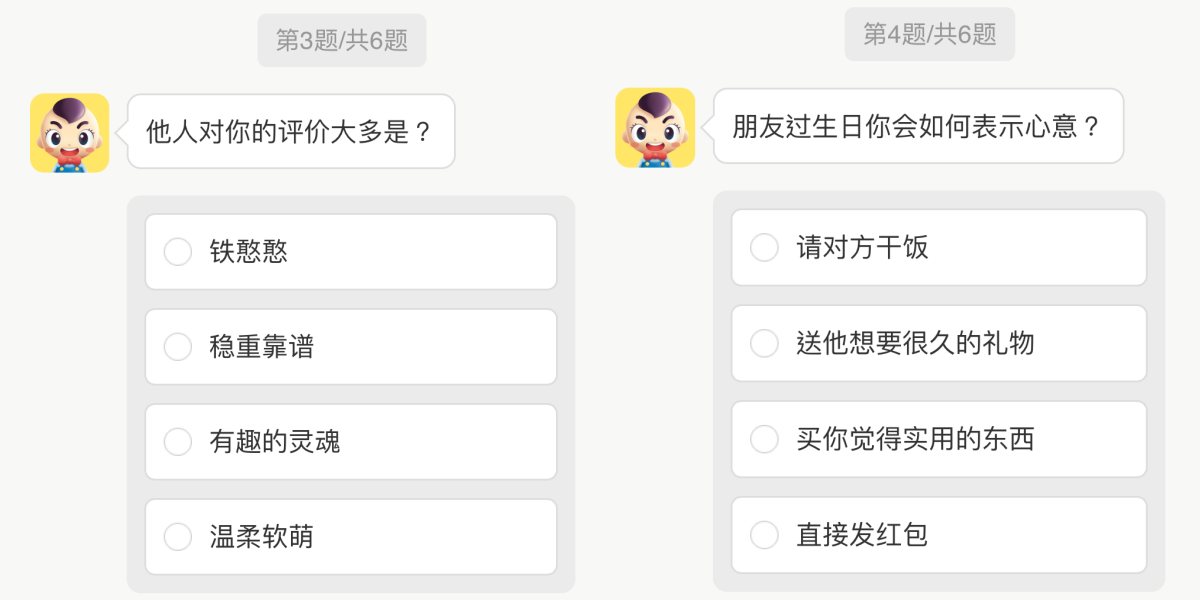The image size is (1200, 600).
Task: Click the 有趣的灵魂 answer text
Action: [x=275, y=442]
